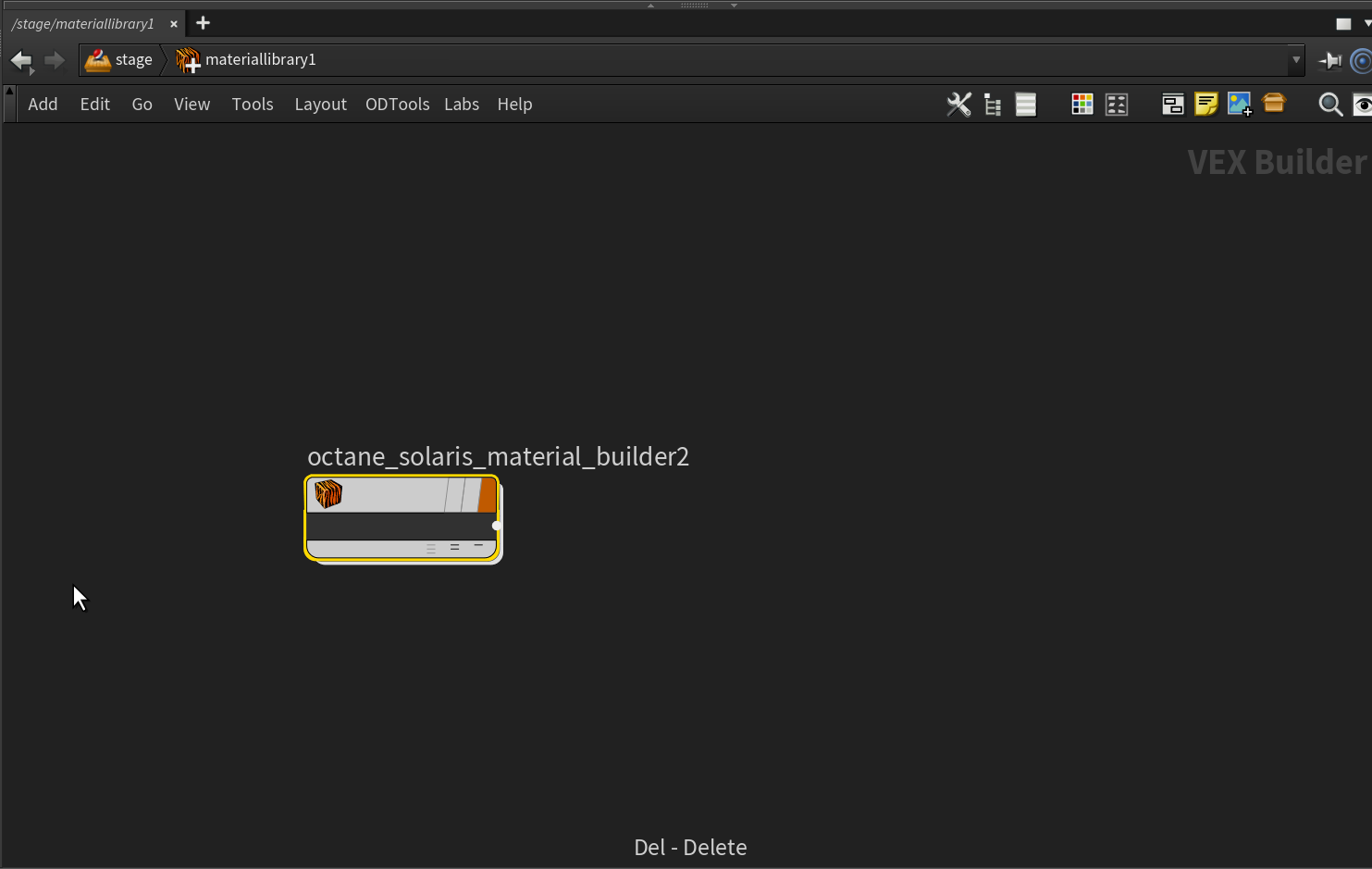The height and width of the screenshot is (869, 1372).
Task: Click the blue target link icon
Action: tap(1362, 61)
